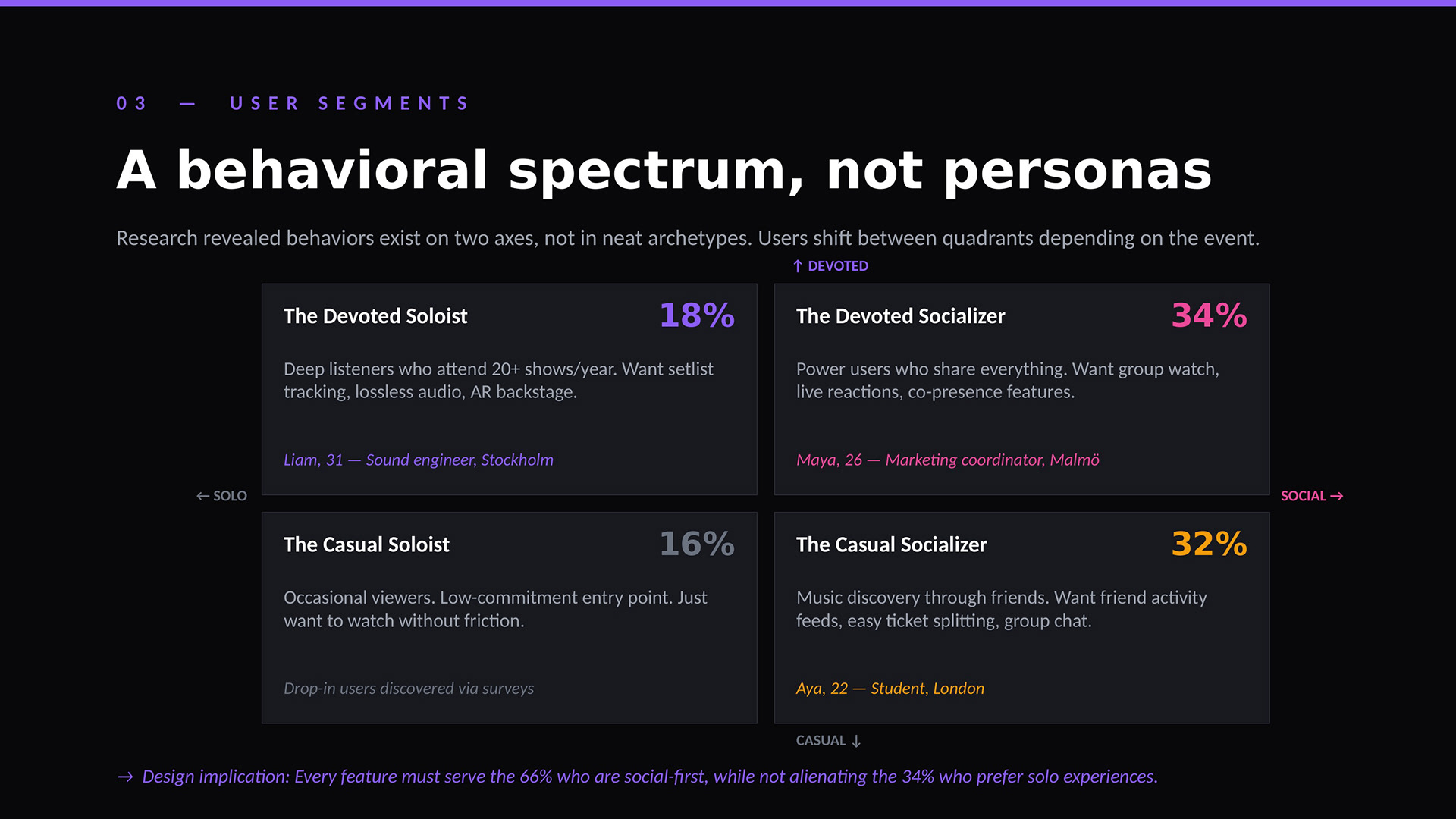The height and width of the screenshot is (819, 1456).
Task: Click the Drop-in users discovered via surveys text
Action: (x=408, y=689)
